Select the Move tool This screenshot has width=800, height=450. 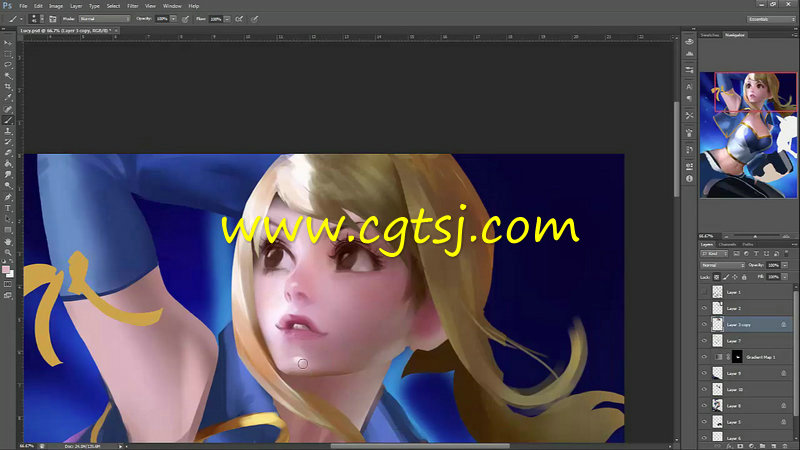click(8, 43)
